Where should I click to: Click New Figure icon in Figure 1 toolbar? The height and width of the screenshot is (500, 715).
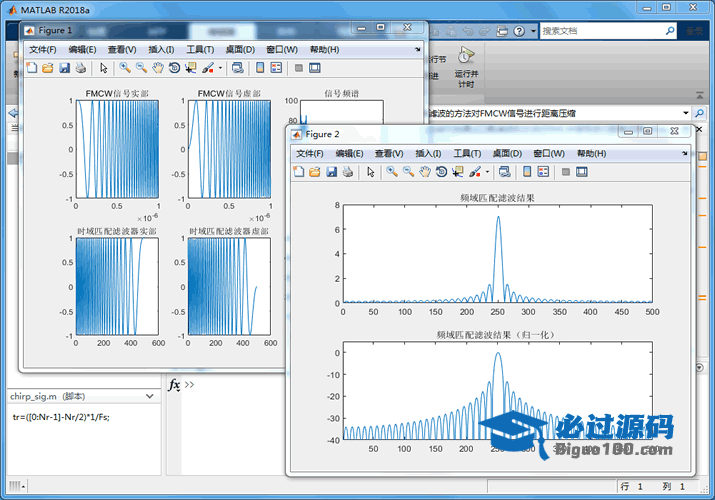(31, 68)
